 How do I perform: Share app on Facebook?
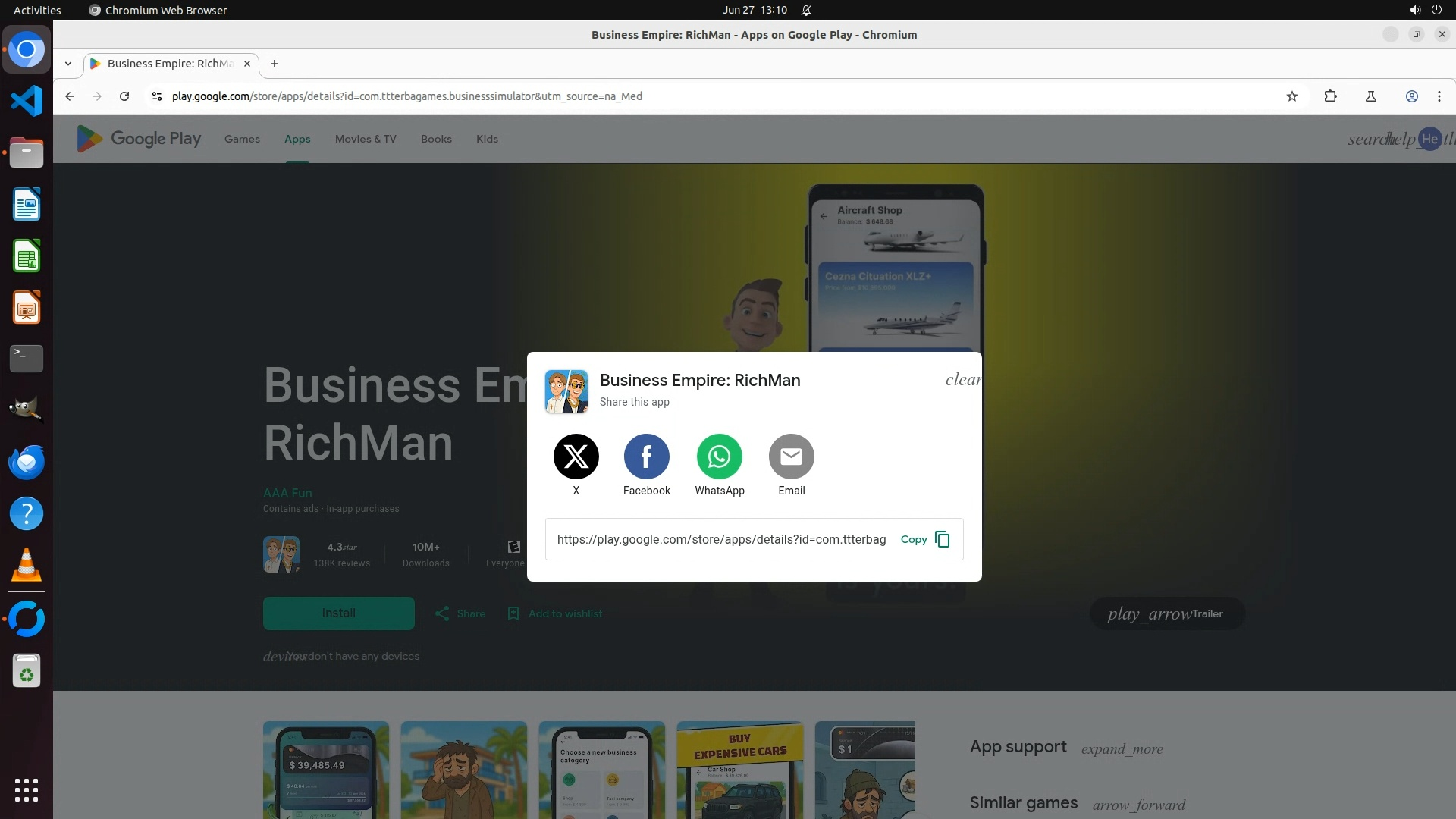[x=646, y=457]
